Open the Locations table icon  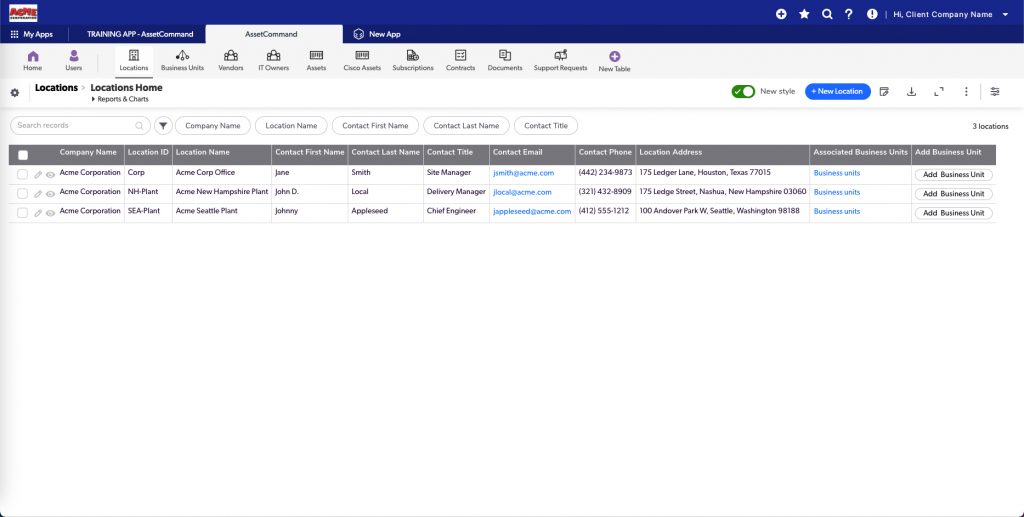click(x=134, y=55)
